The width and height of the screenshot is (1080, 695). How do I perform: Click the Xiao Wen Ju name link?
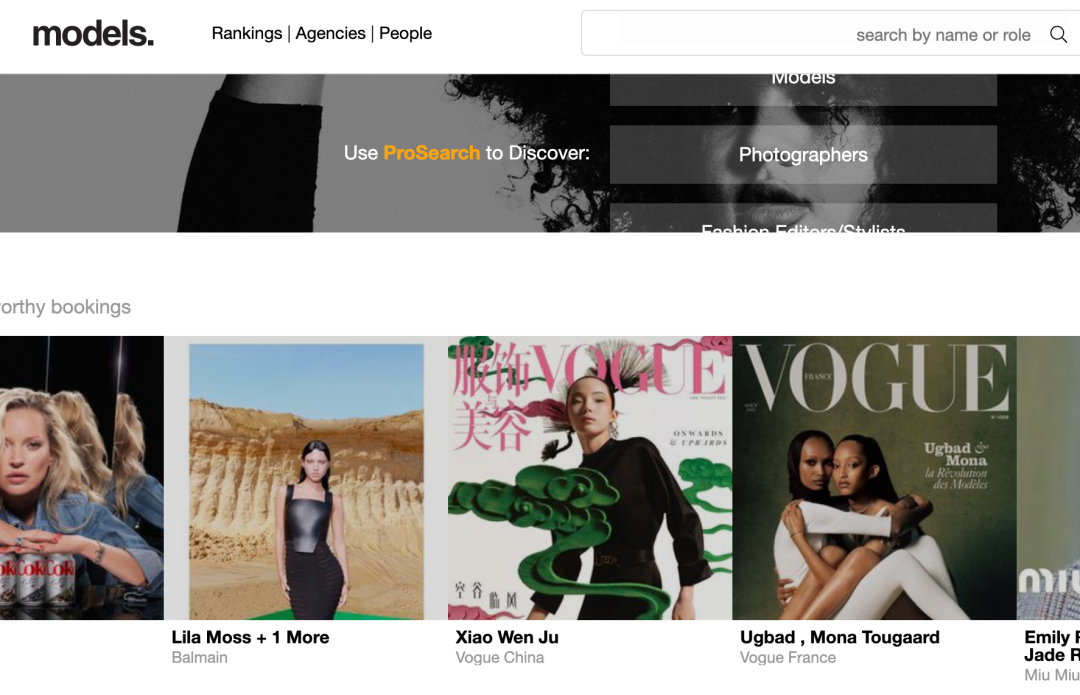(507, 637)
